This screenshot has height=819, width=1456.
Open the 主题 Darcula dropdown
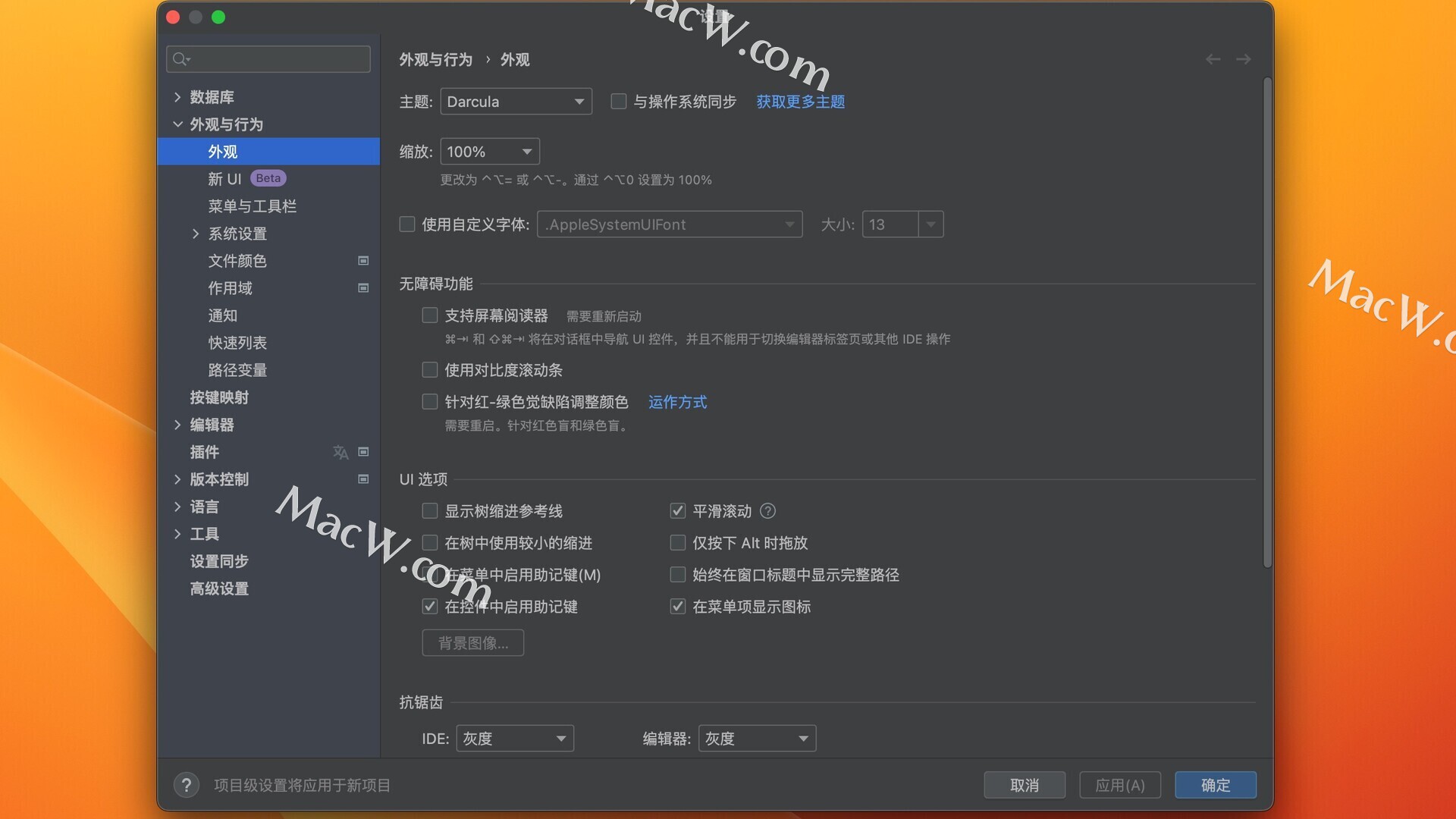pyautogui.click(x=516, y=102)
